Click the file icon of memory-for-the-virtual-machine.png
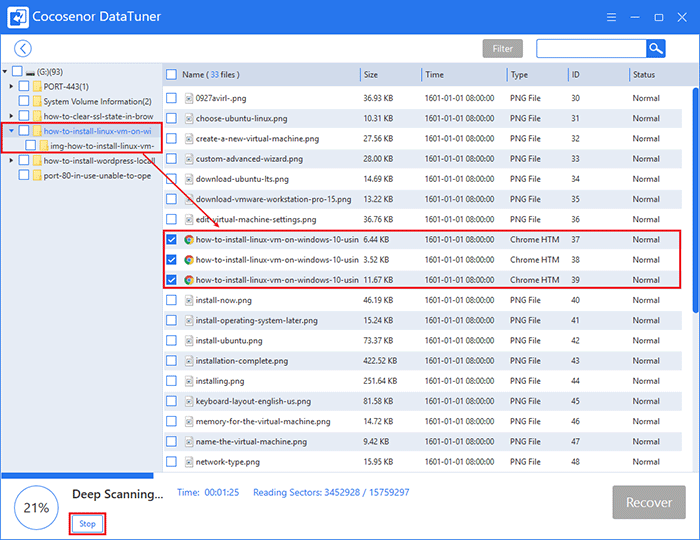 pos(189,421)
